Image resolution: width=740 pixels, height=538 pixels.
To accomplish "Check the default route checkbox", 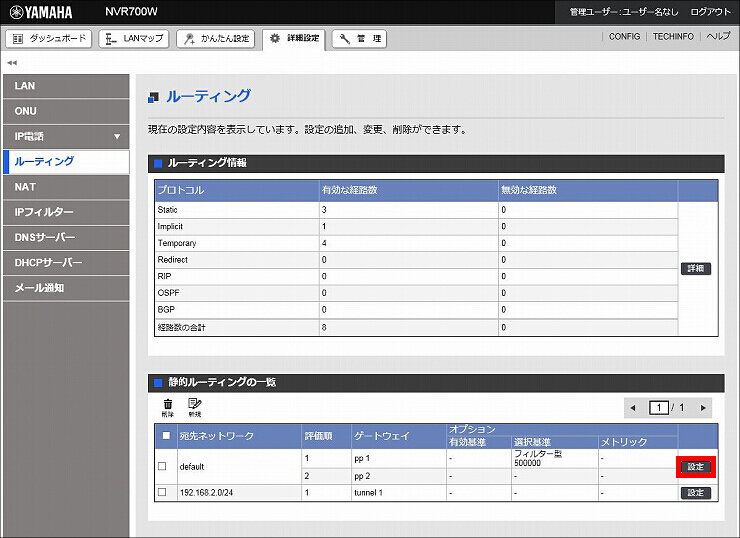I will pyautogui.click(x=162, y=466).
